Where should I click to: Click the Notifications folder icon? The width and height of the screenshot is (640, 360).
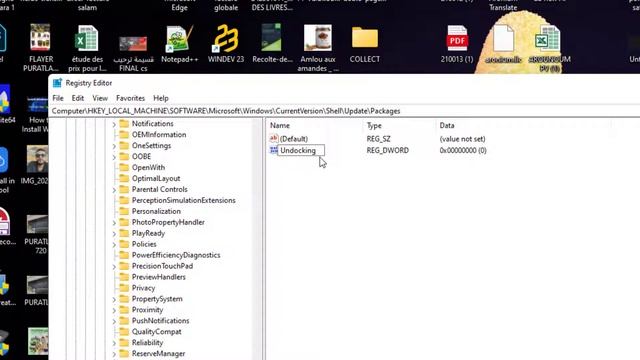124,124
